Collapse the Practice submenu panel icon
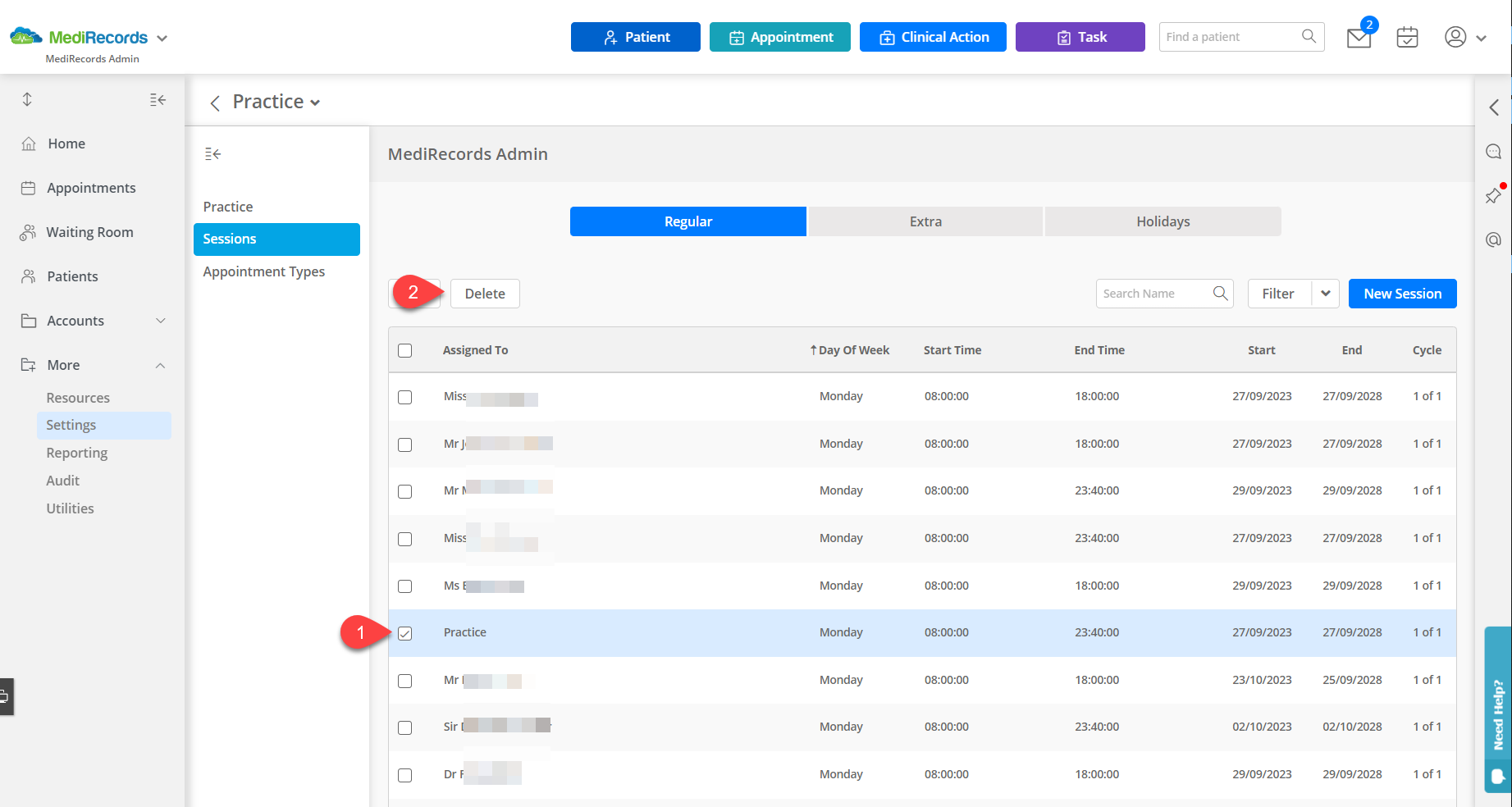The image size is (1512, 807). click(212, 153)
